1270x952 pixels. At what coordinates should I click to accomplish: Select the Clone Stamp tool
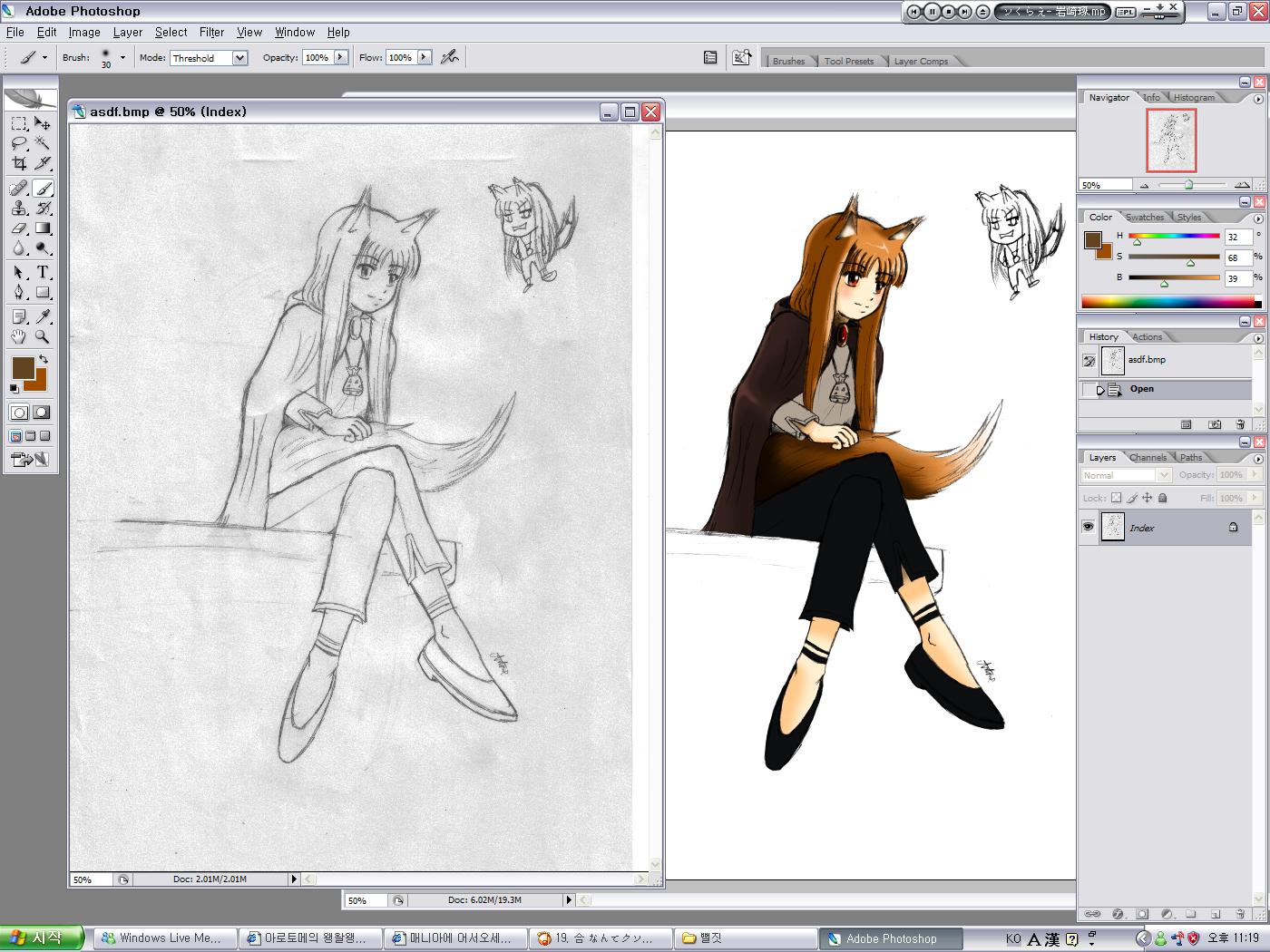click(x=19, y=209)
